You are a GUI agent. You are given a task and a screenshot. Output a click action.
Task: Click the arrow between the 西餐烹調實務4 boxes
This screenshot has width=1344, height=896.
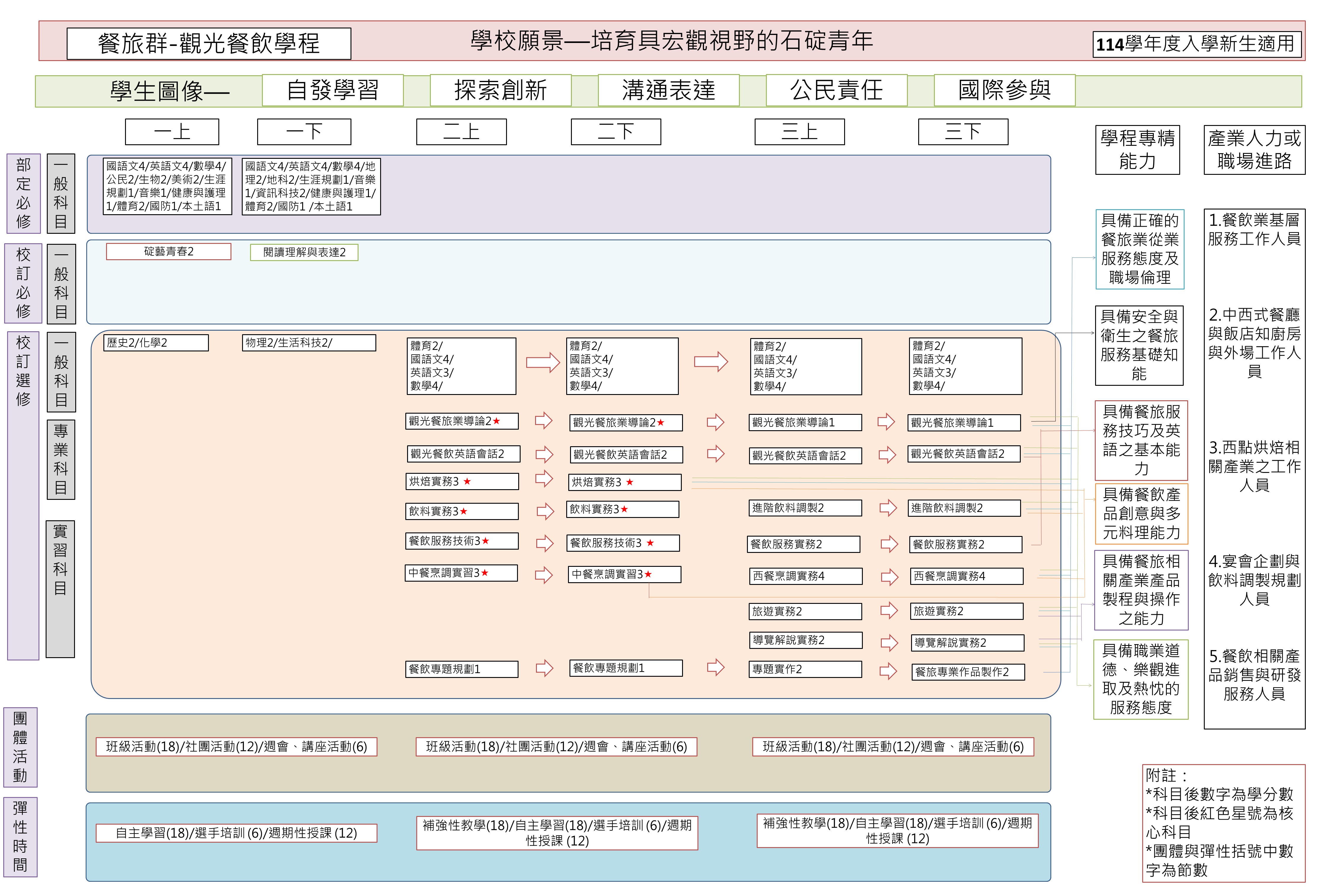coord(889,577)
